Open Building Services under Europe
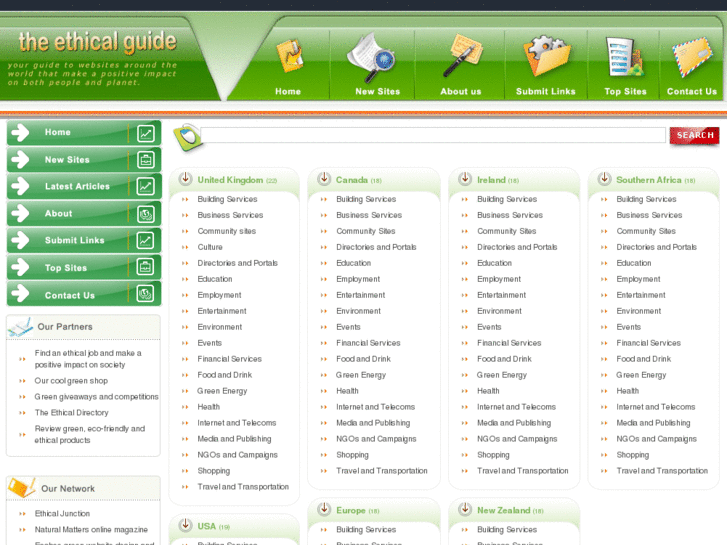Viewport: 727px width, 545px height. click(366, 530)
